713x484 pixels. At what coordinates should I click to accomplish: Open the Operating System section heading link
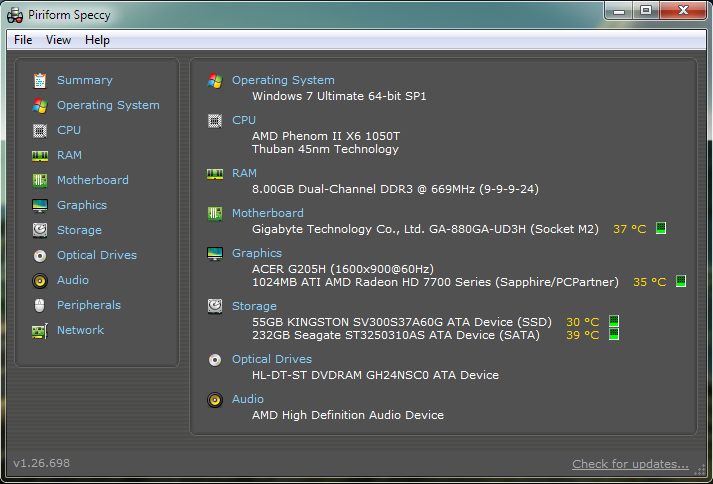click(x=283, y=80)
